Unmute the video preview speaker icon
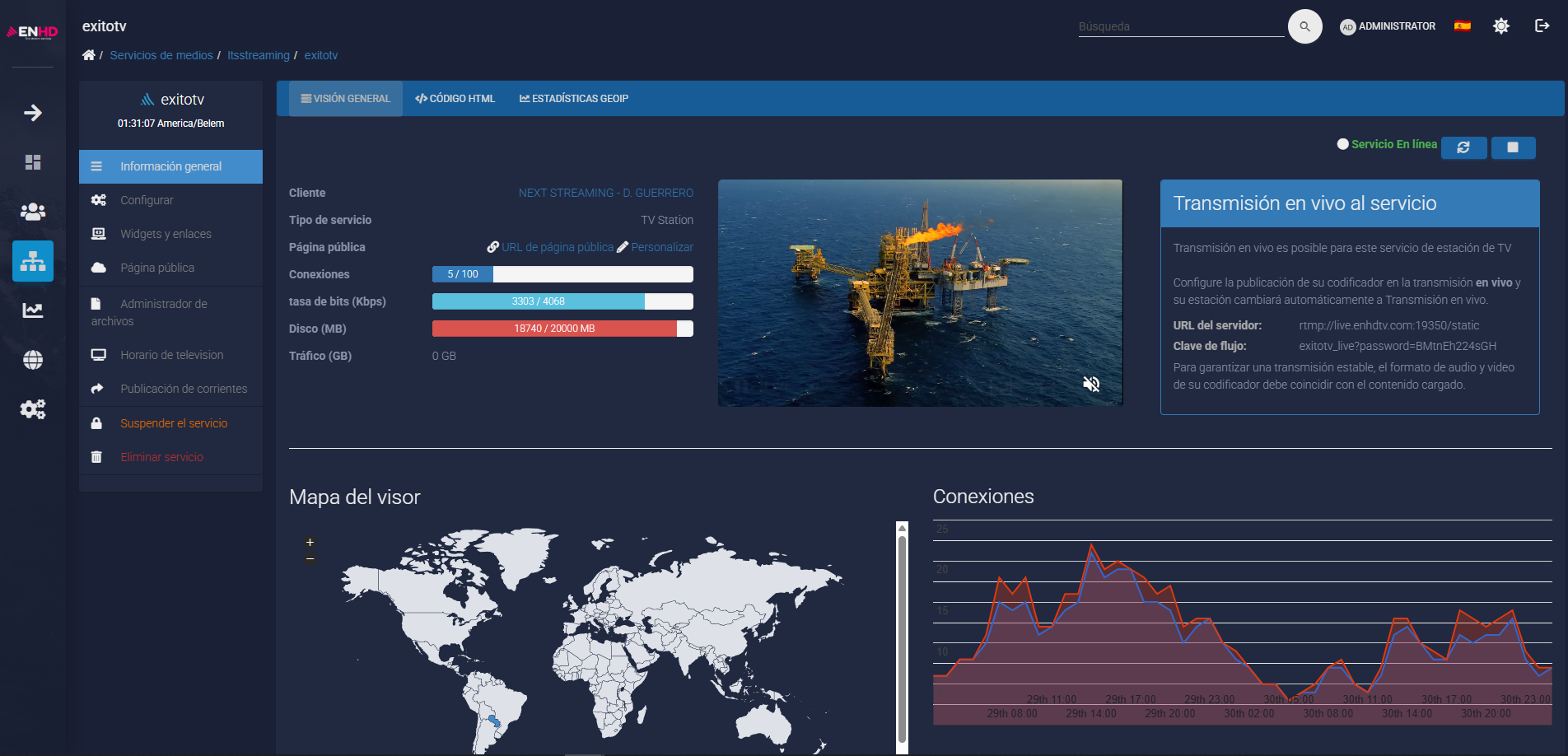The image size is (1568, 756). pos(1091,384)
